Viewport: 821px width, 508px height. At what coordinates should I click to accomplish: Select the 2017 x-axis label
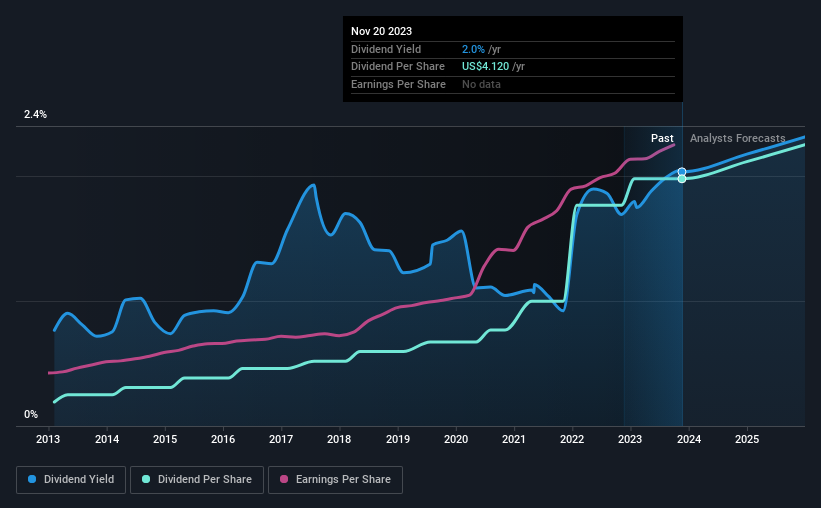[281, 439]
